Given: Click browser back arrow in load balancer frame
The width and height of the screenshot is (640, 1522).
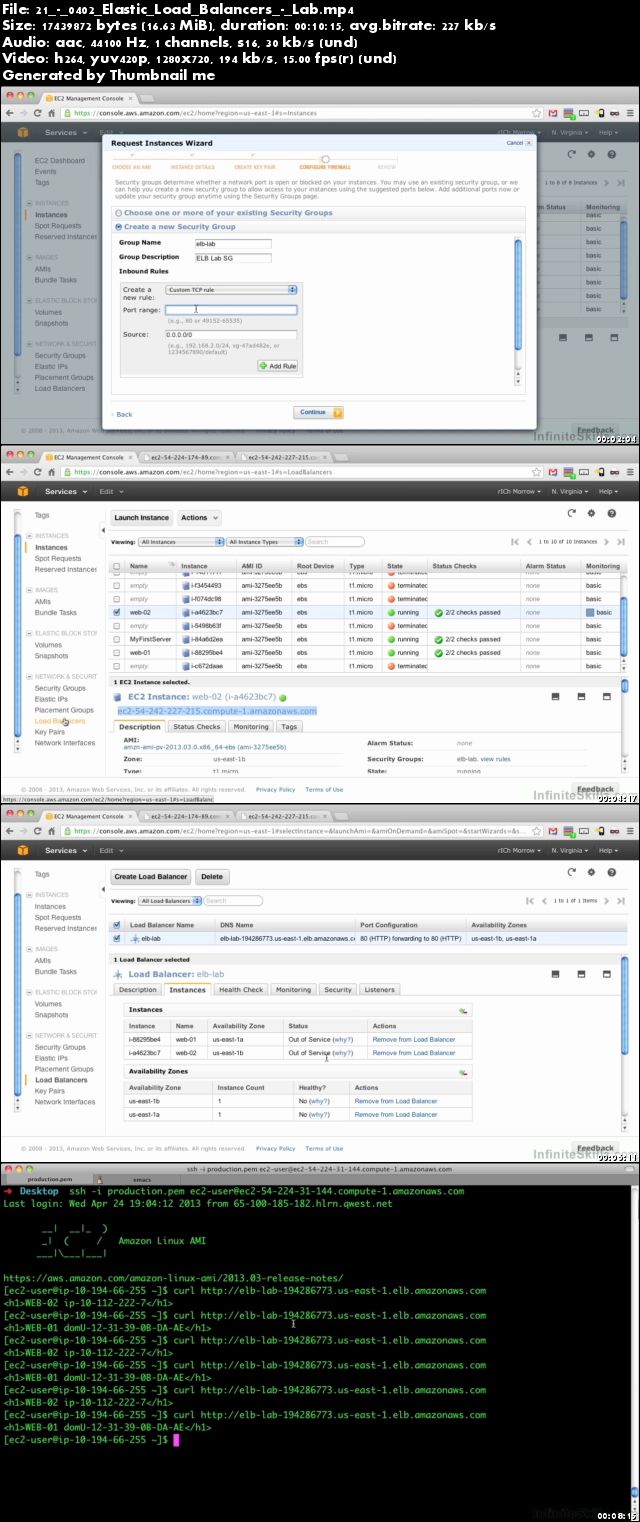Looking at the screenshot, I should coord(10,832).
